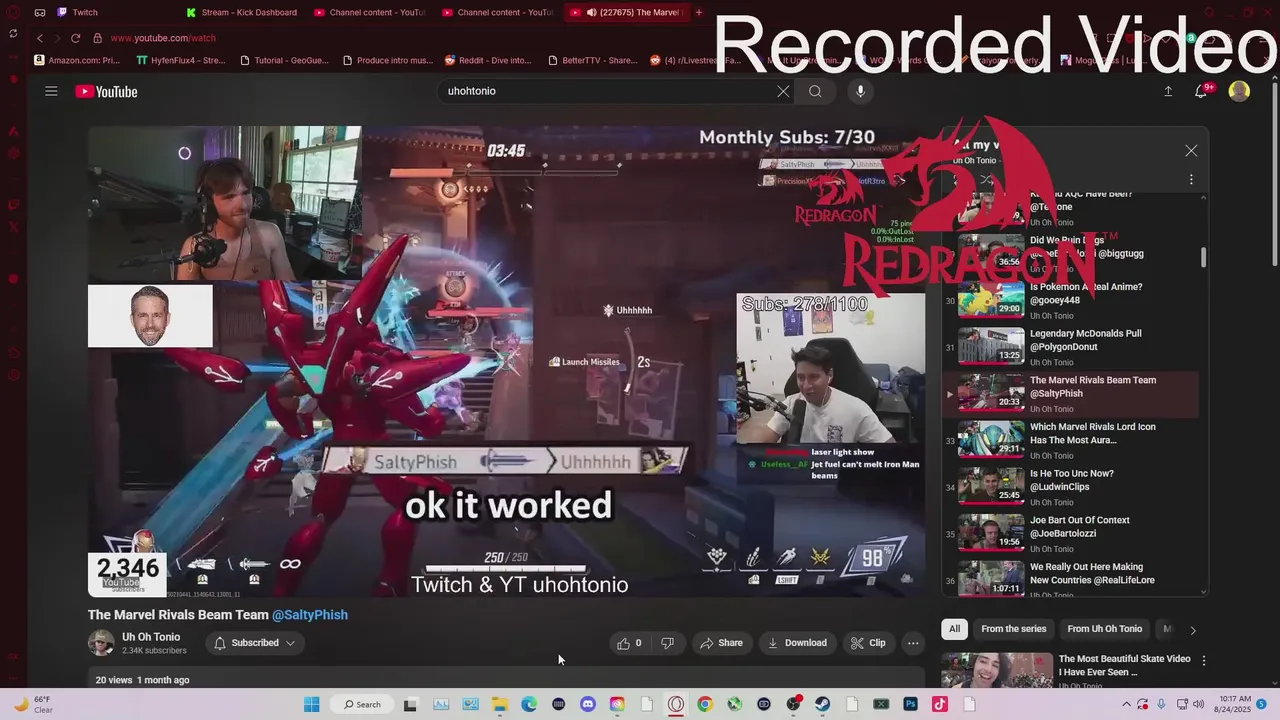Image resolution: width=1280 pixels, height=720 pixels.
Task: Open the Produce intro music bookmark
Action: pyautogui.click(x=387, y=60)
